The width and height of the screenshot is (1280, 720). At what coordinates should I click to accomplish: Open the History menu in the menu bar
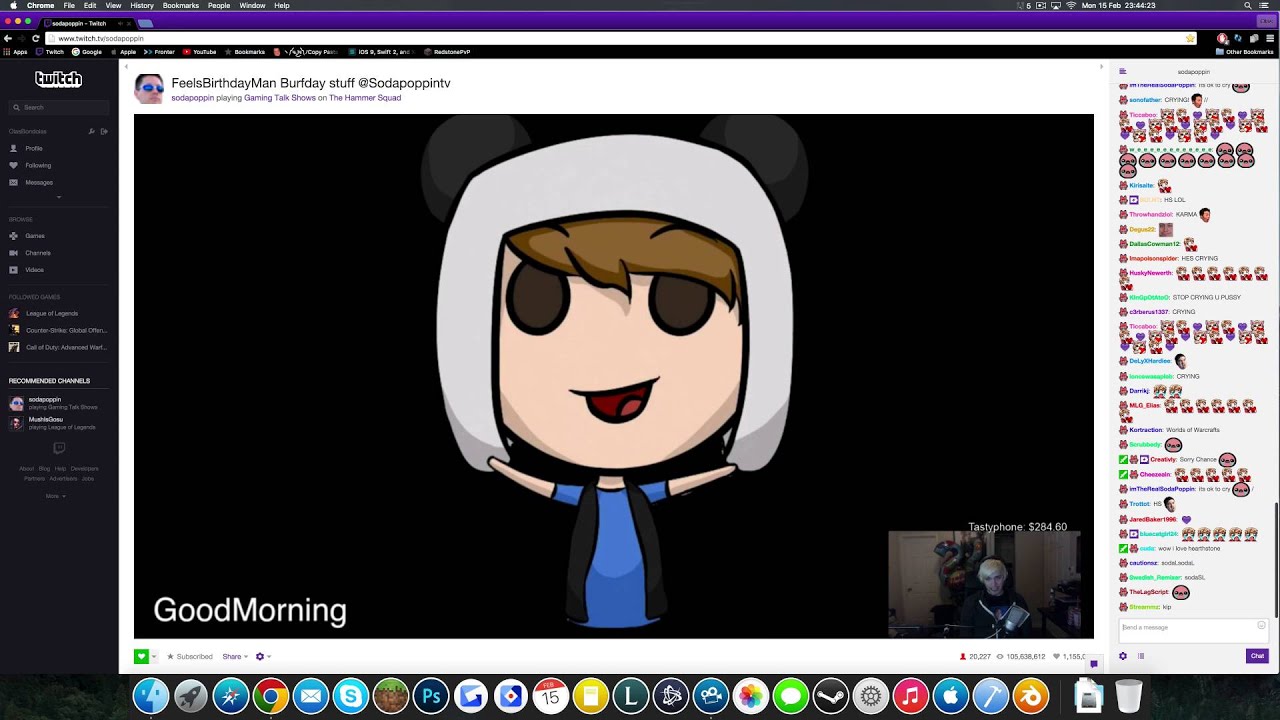click(x=142, y=5)
